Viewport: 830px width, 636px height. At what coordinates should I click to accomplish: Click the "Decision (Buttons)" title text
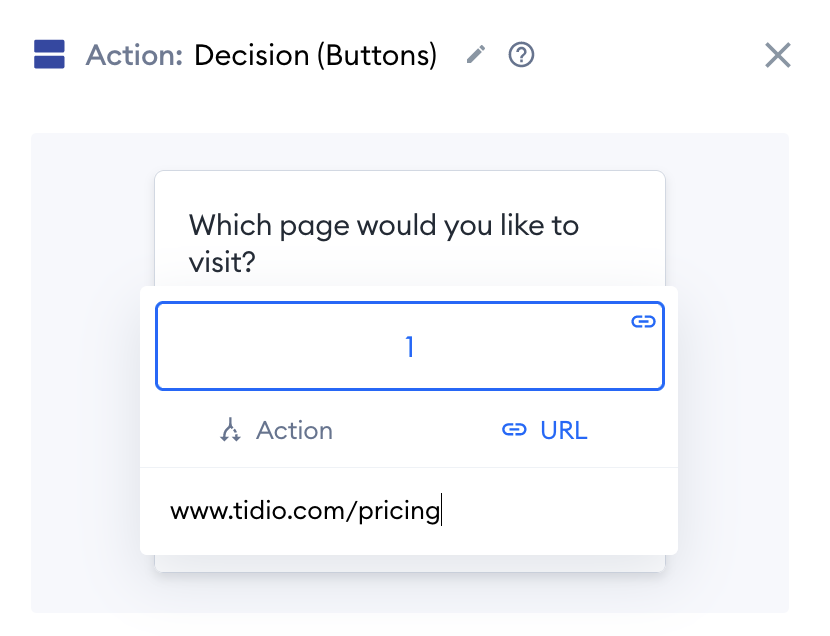pos(315,56)
